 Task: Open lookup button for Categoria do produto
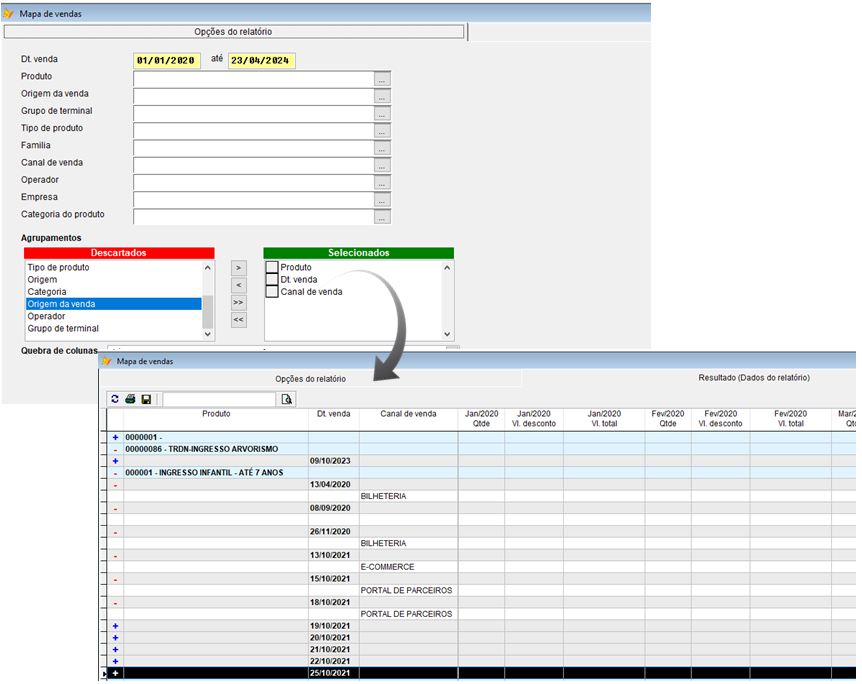[x=382, y=216]
